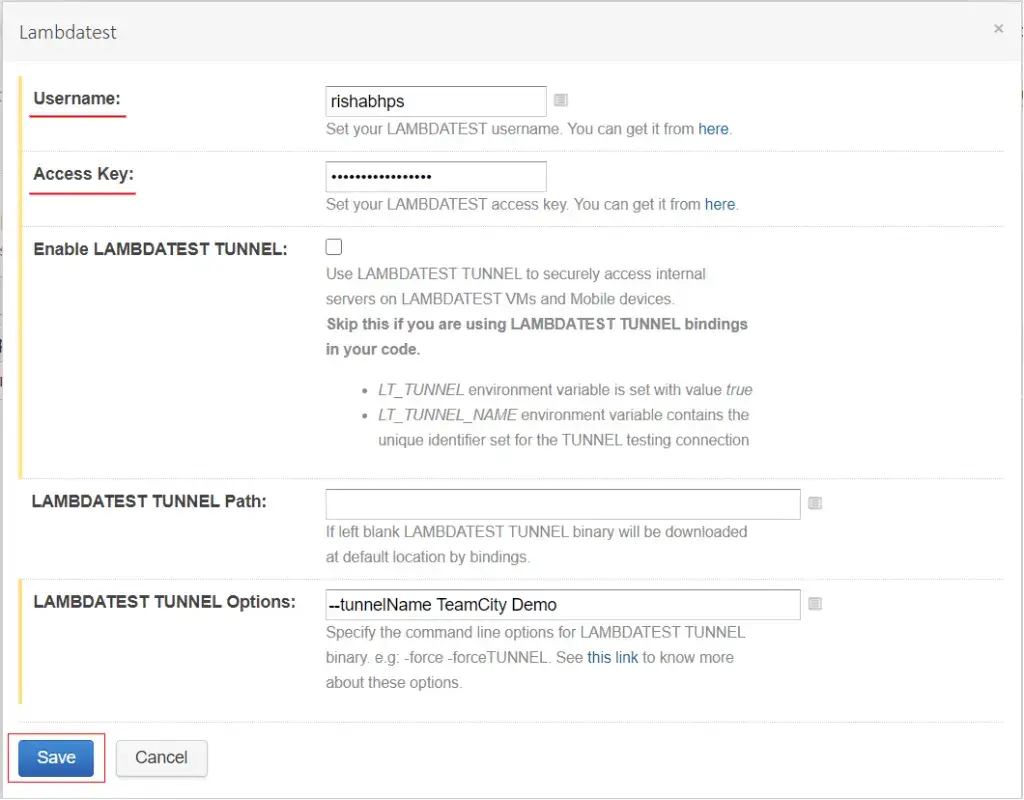
Task: Open the 'here' link for the access key
Action: pyautogui.click(x=720, y=204)
